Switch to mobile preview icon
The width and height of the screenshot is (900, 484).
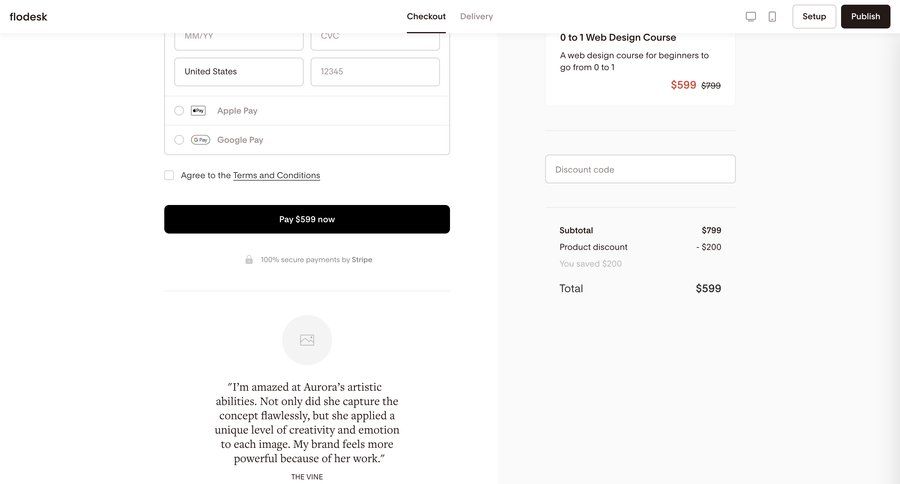click(772, 16)
